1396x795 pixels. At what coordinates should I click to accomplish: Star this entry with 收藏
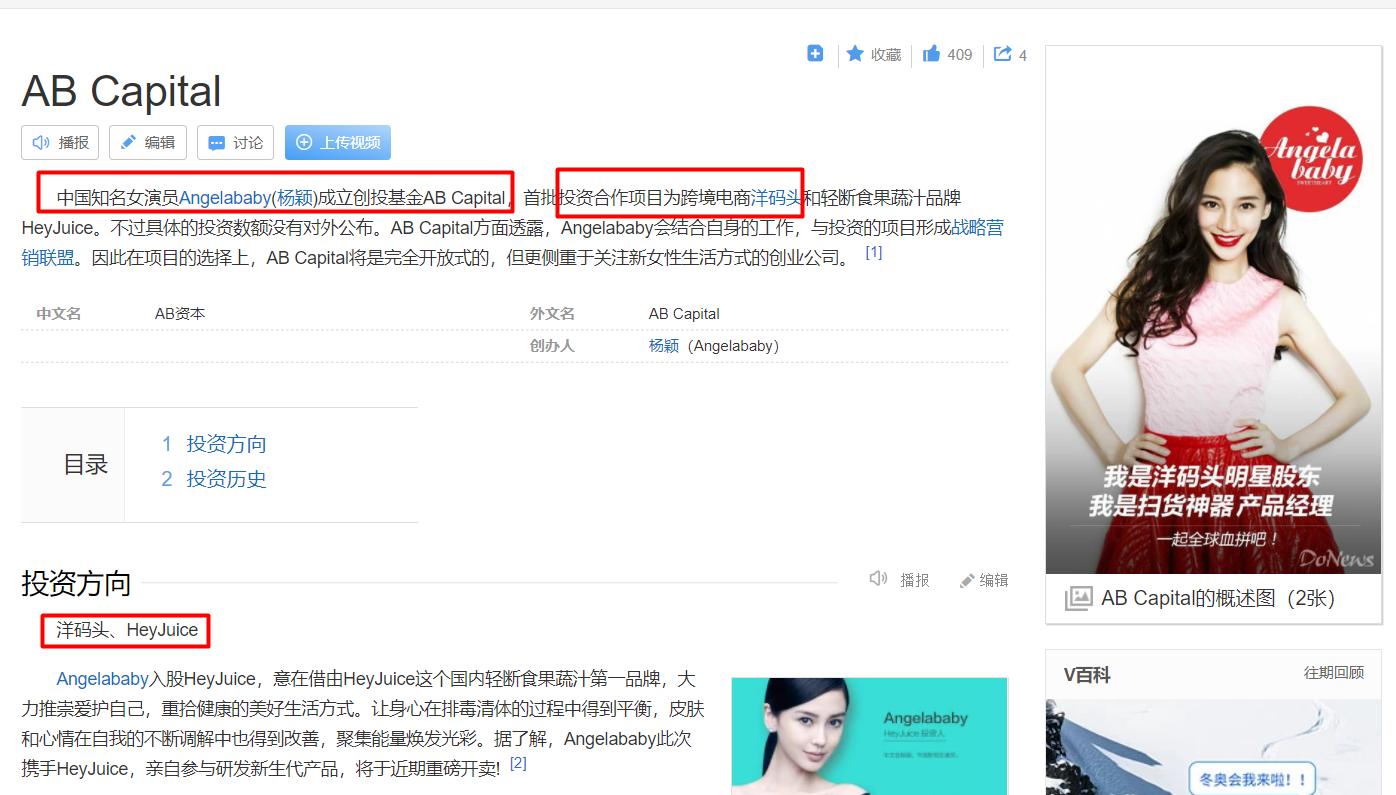(872, 54)
